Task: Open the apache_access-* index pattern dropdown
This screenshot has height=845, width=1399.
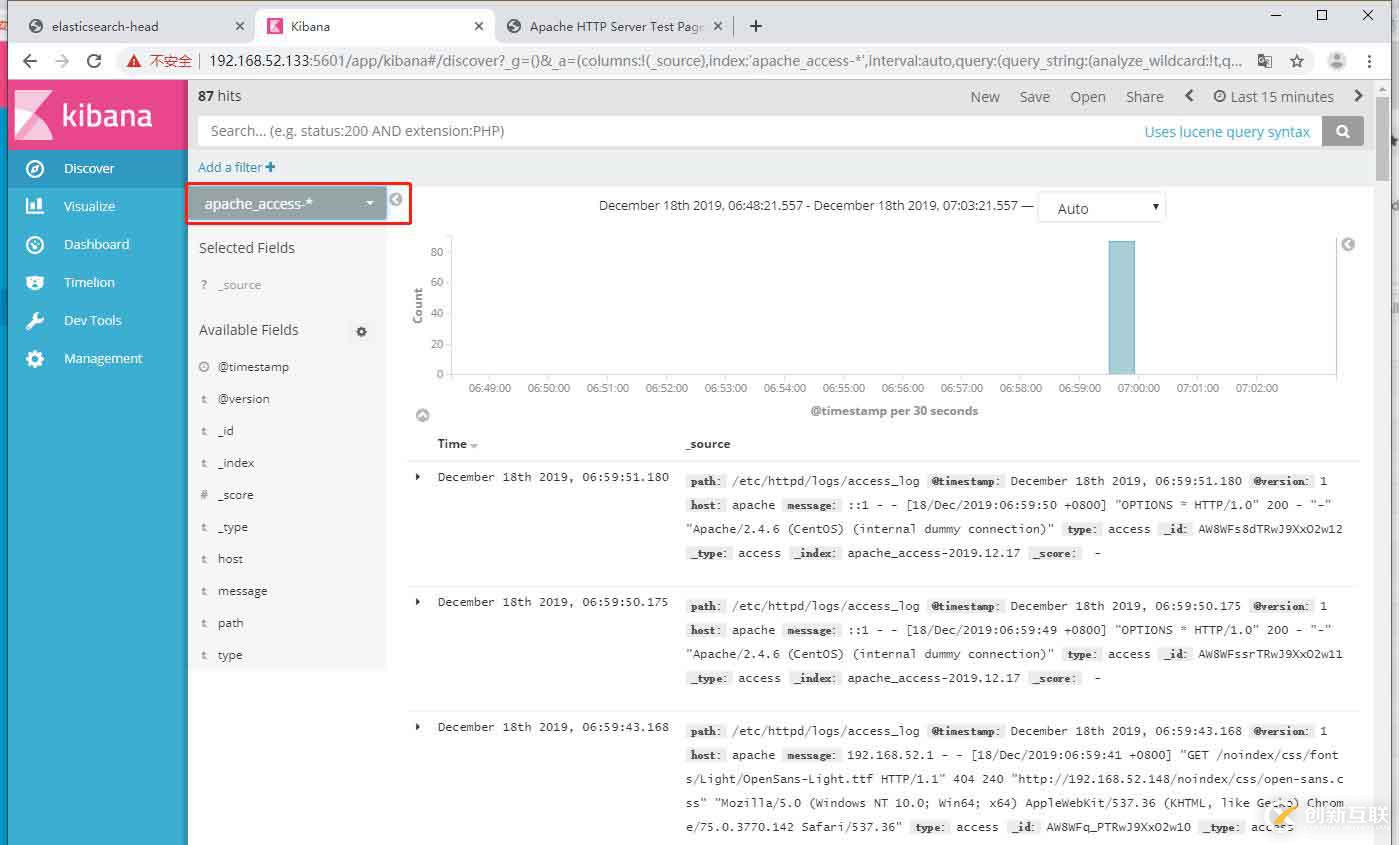Action: click(x=288, y=204)
